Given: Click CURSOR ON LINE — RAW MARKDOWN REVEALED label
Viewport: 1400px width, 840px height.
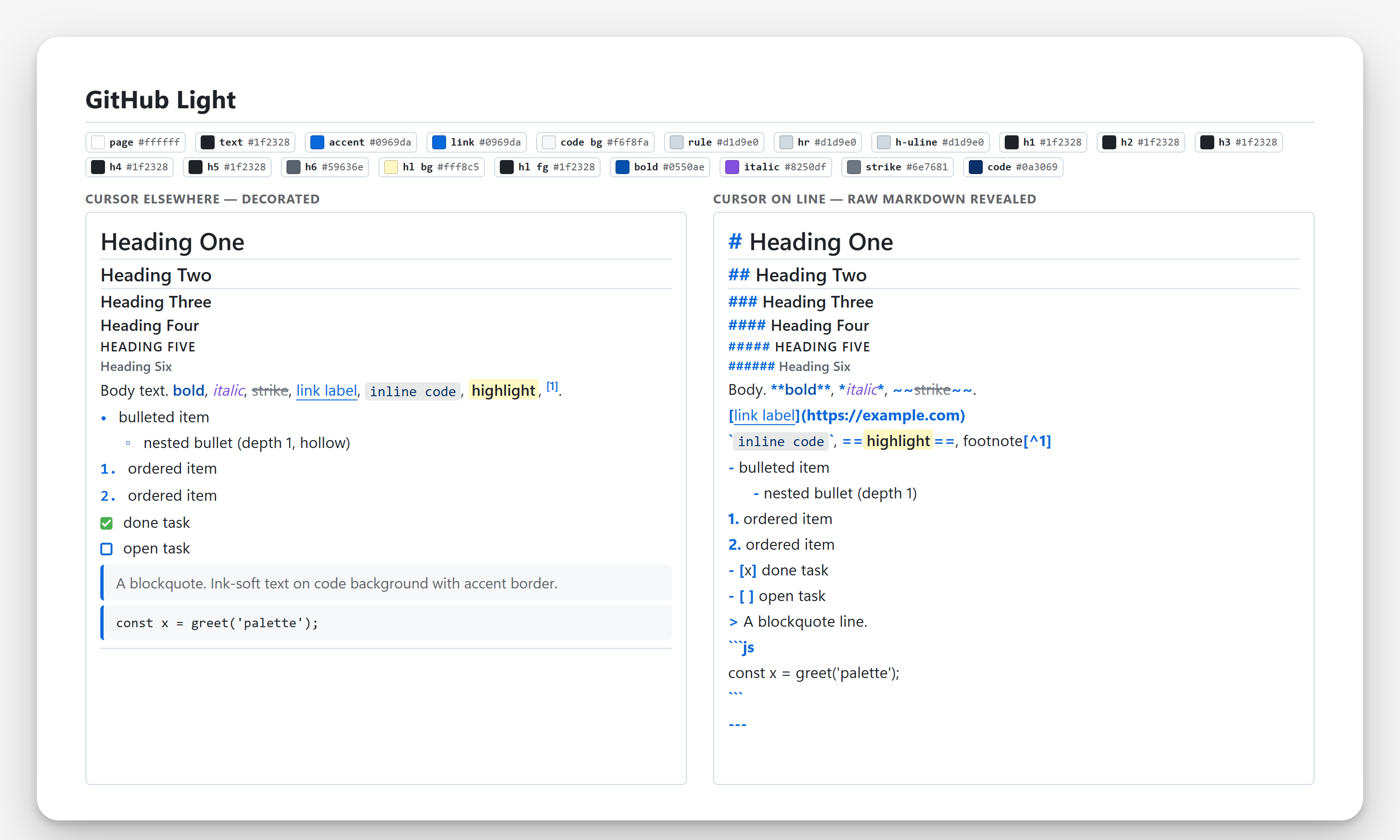Looking at the screenshot, I should tap(874, 199).
